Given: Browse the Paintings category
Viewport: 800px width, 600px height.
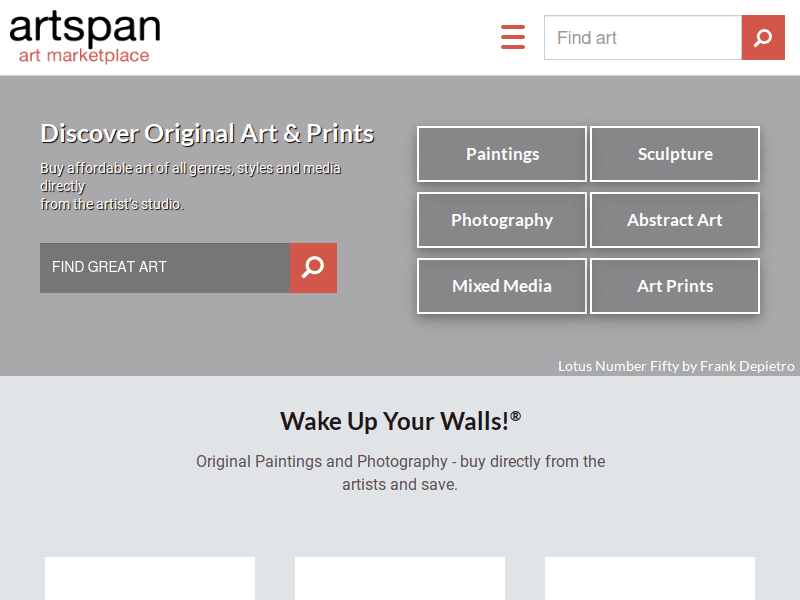Looking at the screenshot, I should coord(501,154).
